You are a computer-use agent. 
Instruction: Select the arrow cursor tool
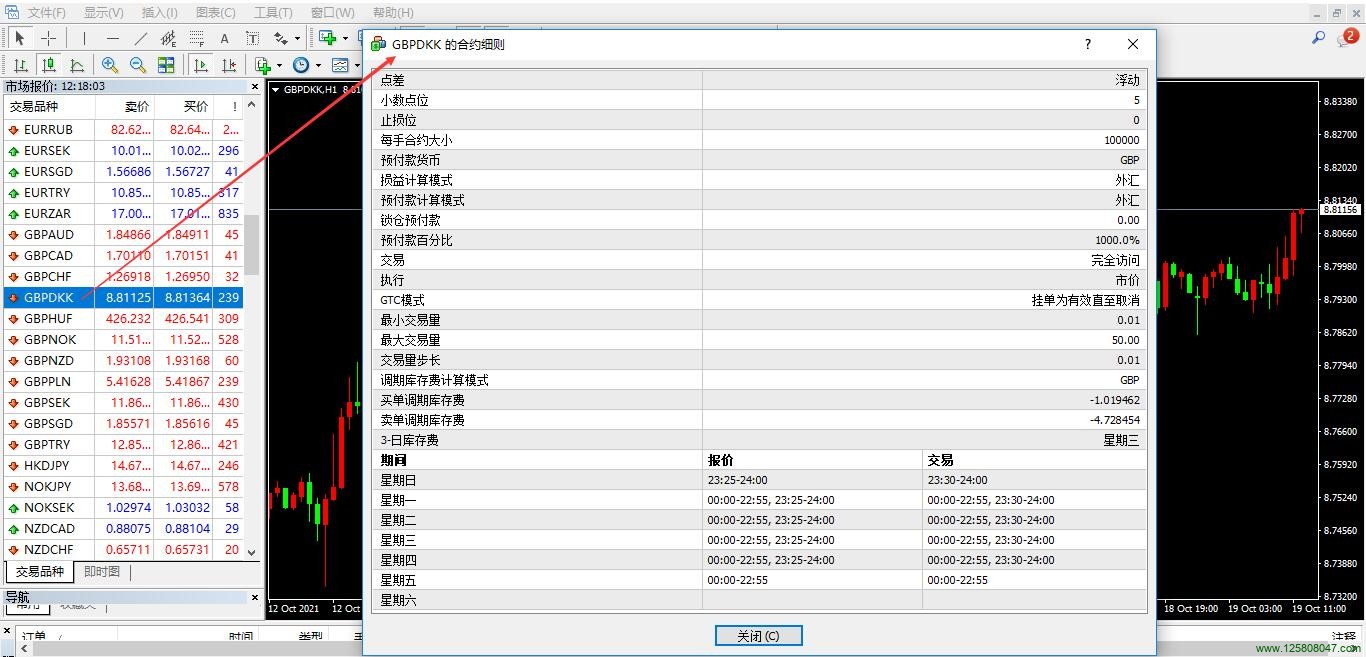click(19, 38)
